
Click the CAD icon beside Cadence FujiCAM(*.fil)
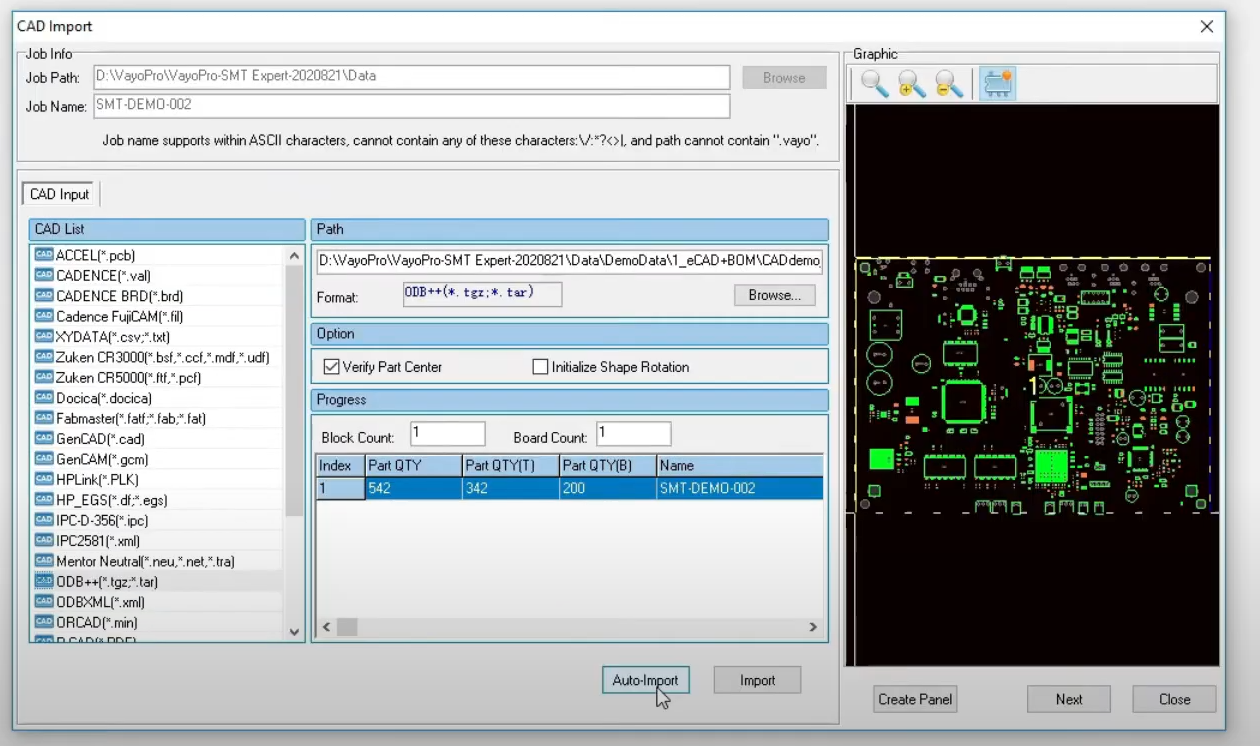click(x=44, y=316)
